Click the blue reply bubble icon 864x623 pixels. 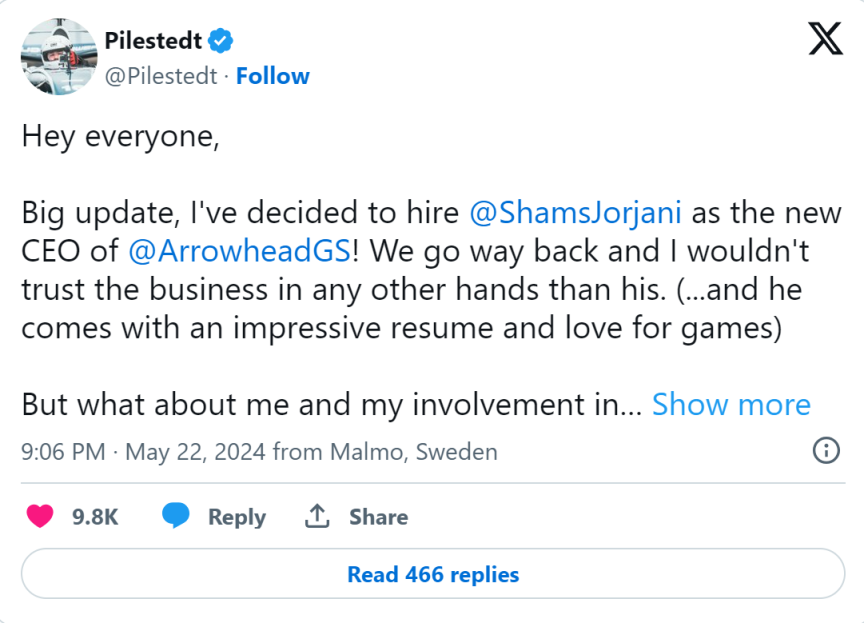tap(176, 516)
